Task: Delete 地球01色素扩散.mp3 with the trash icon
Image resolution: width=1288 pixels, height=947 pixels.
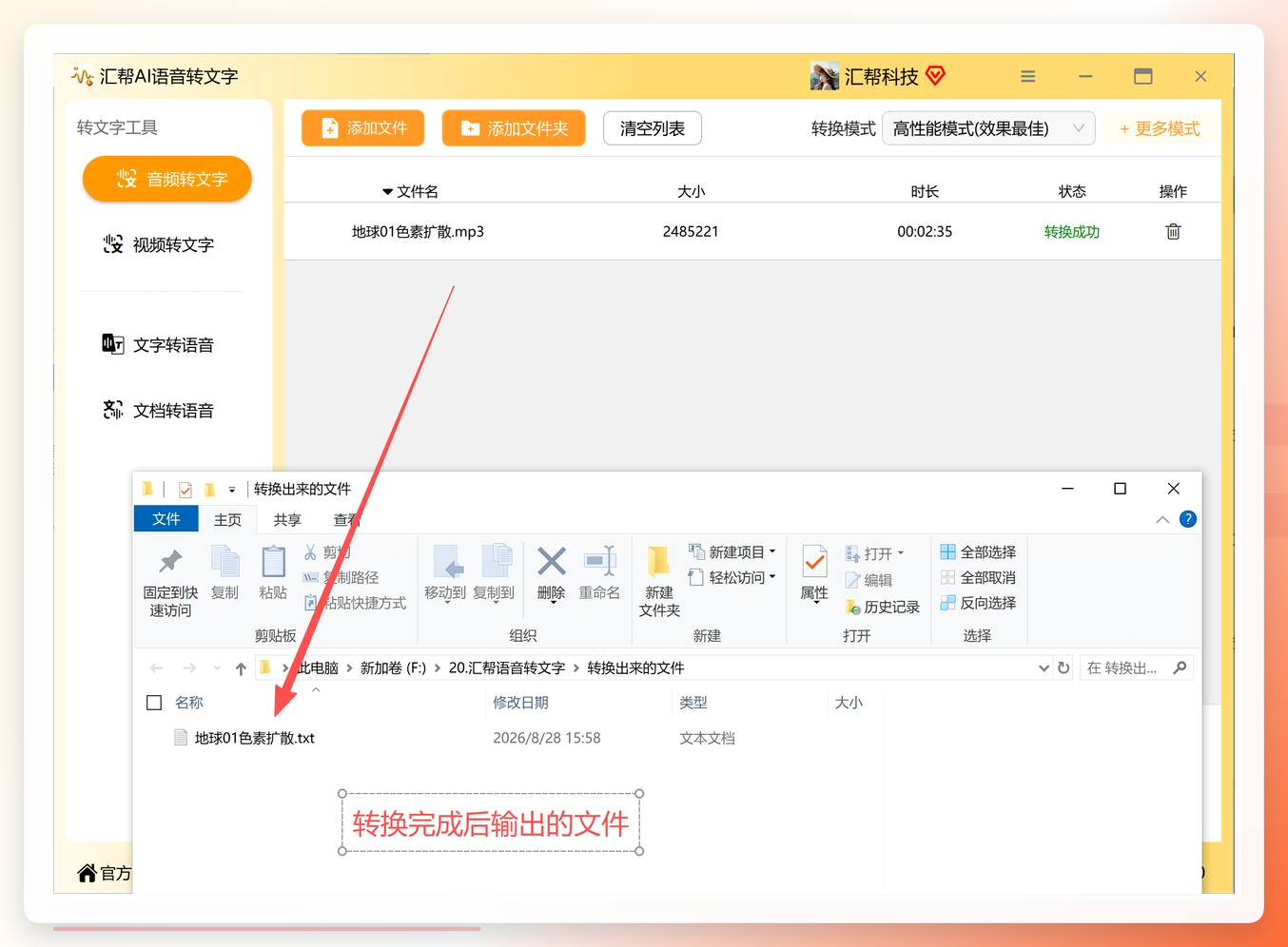Action: coord(1173,231)
